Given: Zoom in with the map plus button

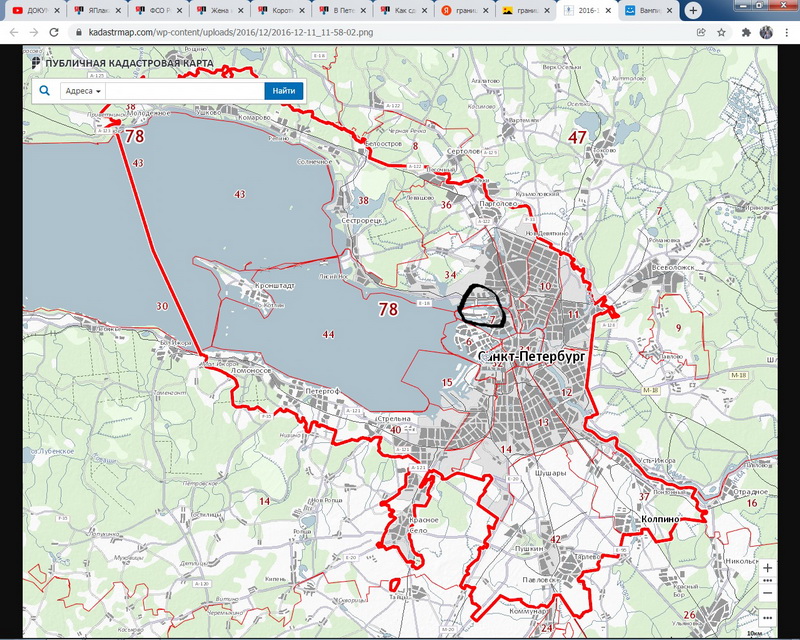Looking at the screenshot, I should tap(767, 568).
